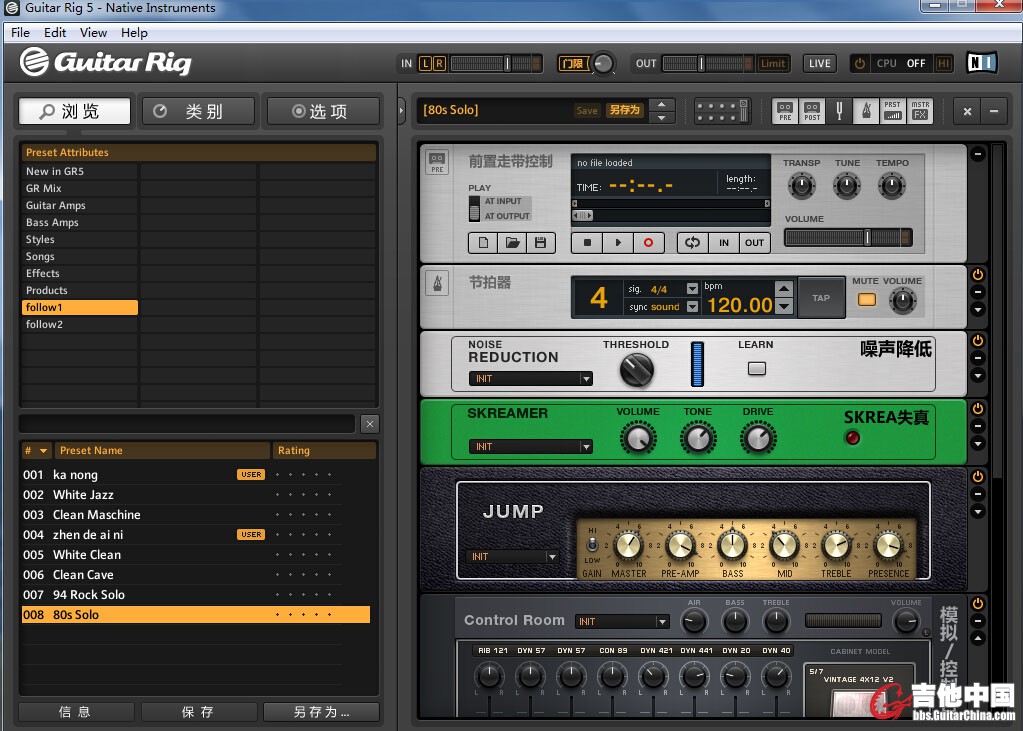Click the Jump amp MASTER knob
This screenshot has width=1023, height=731.
(x=628, y=546)
